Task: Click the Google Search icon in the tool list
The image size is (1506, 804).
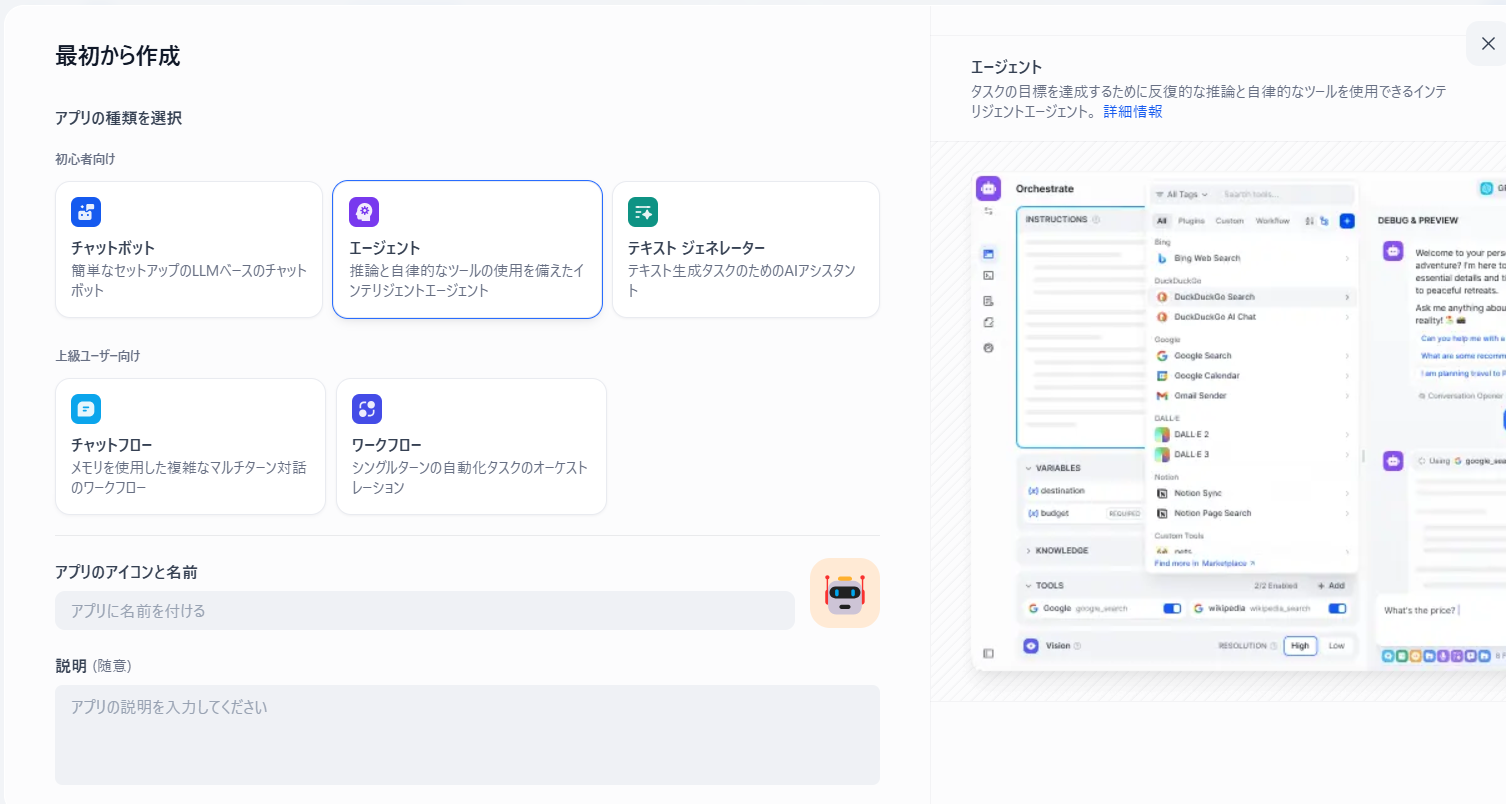Action: [x=1162, y=356]
